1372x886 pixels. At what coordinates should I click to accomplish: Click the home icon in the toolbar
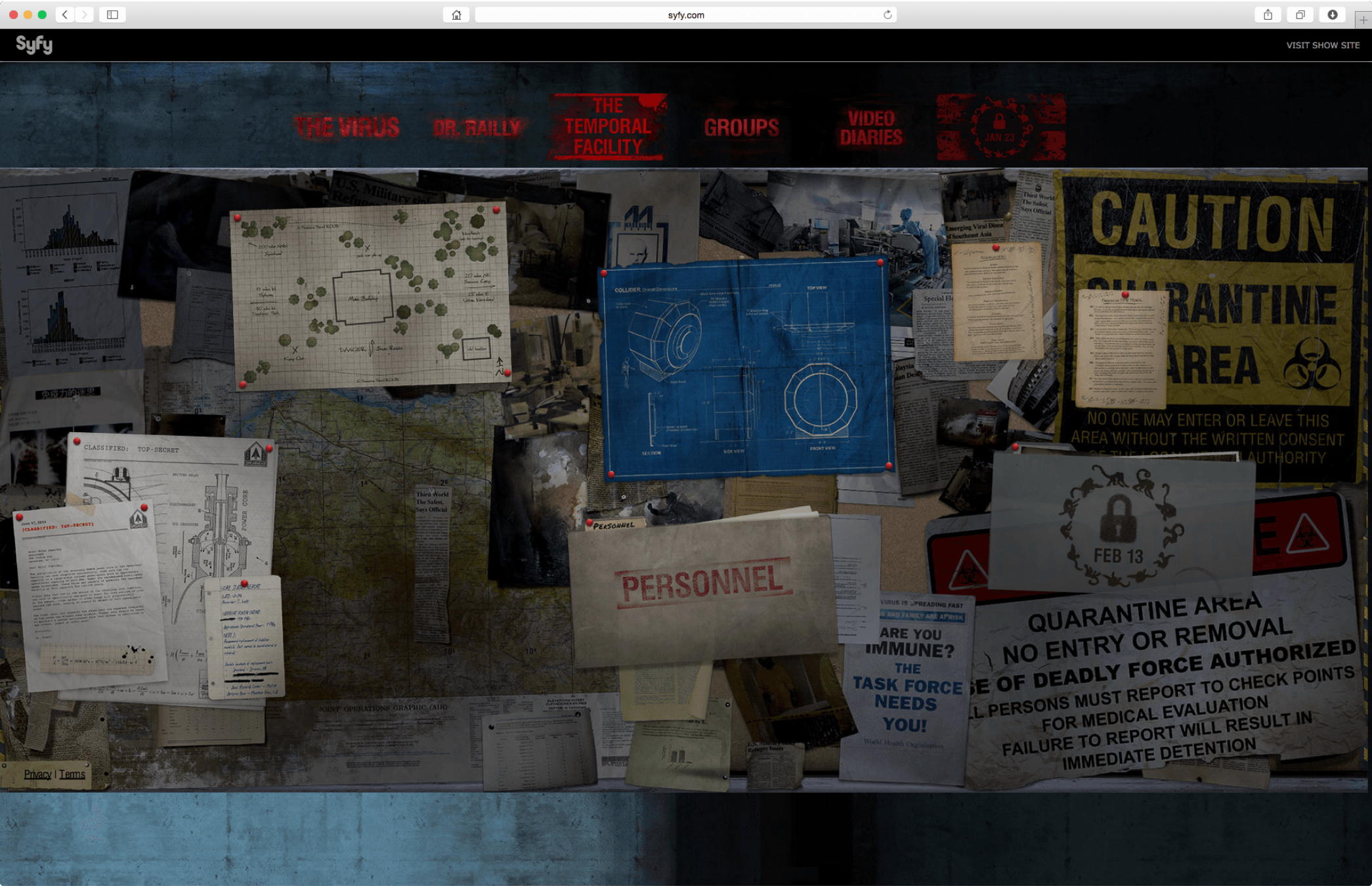point(456,14)
